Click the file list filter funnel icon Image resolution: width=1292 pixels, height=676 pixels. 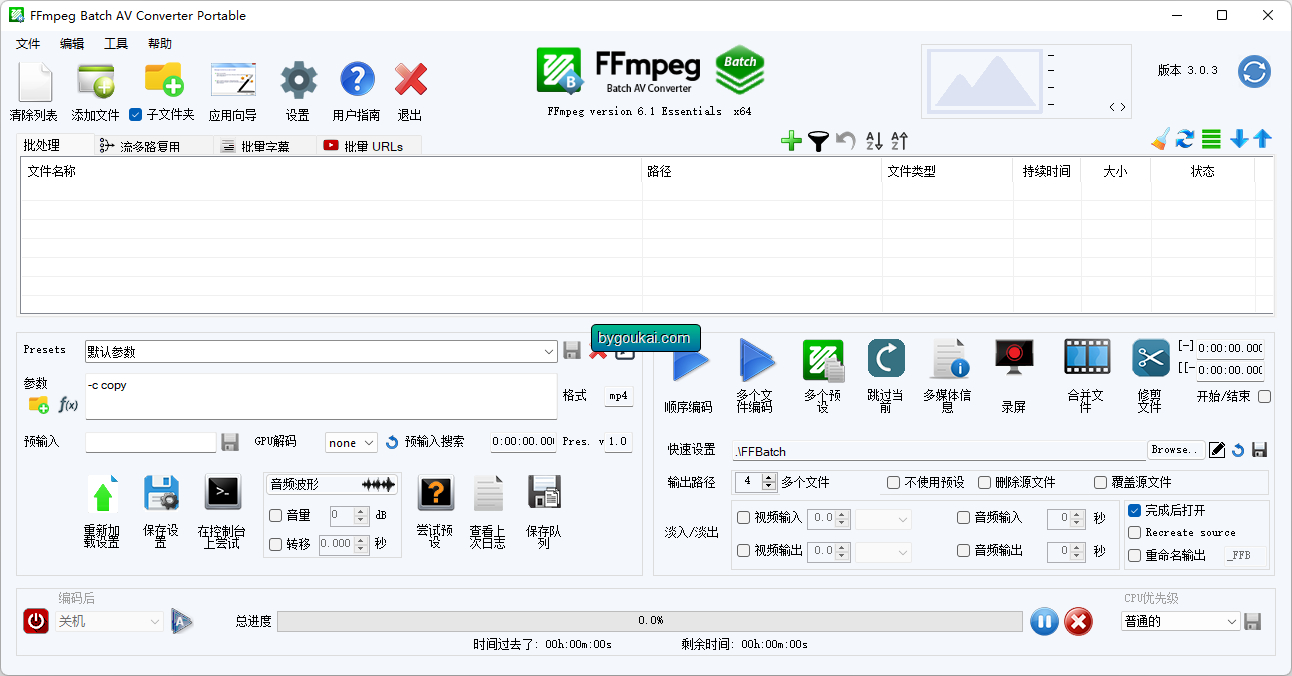[x=818, y=140]
